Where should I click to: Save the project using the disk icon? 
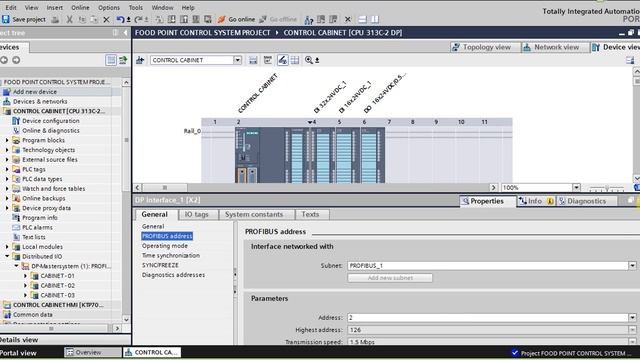6,19
